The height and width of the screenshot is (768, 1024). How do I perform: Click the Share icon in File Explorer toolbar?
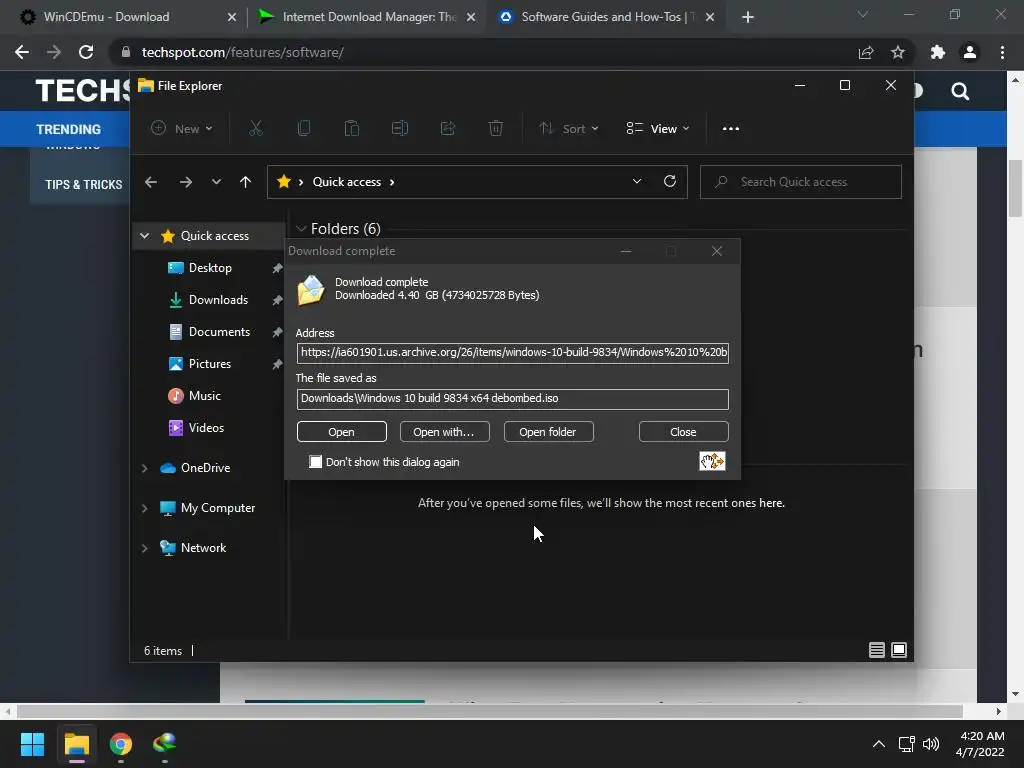pyautogui.click(x=448, y=129)
